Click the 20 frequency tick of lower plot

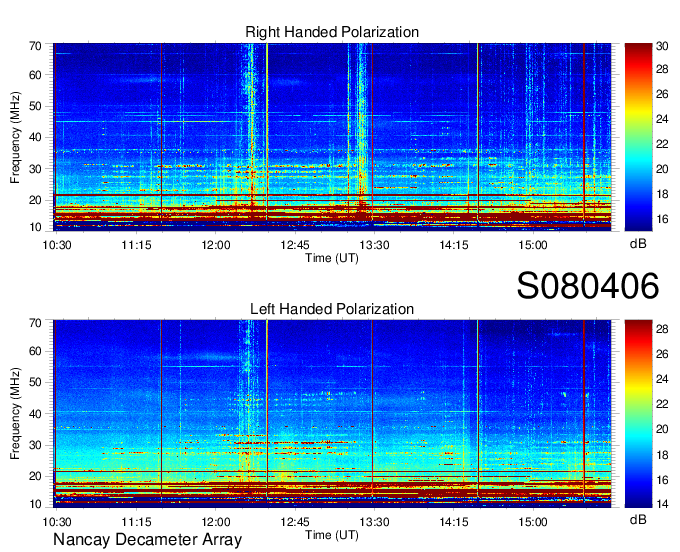click(x=35, y=476)
